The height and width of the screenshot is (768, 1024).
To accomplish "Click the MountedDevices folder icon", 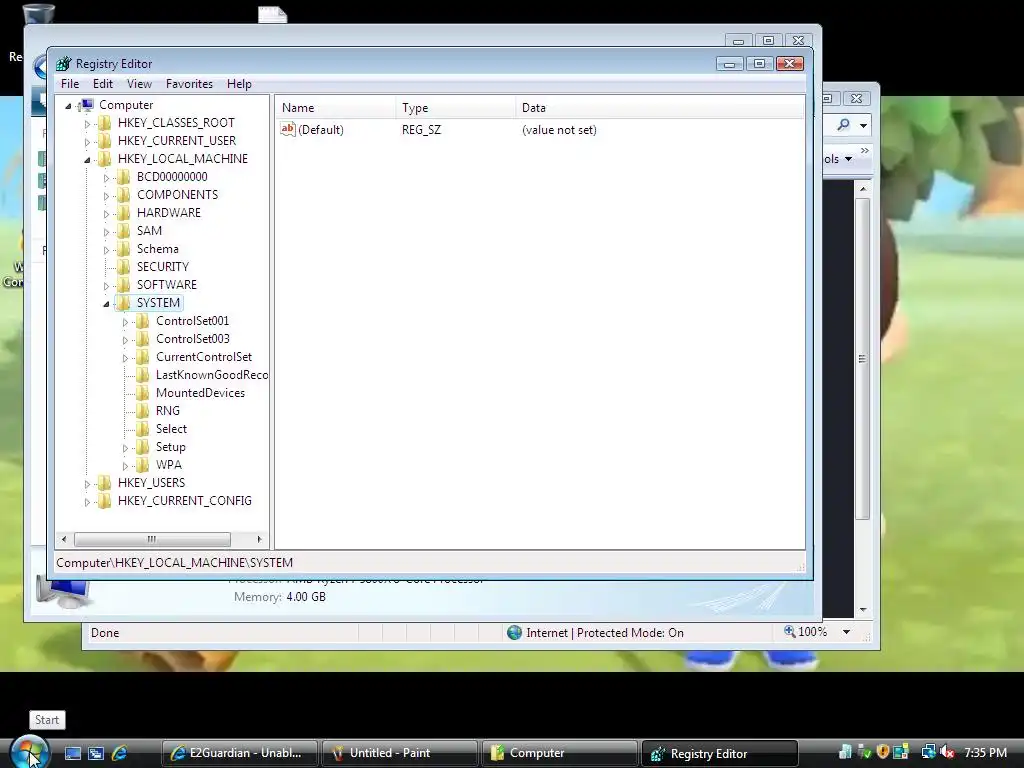I will point(142,393).
